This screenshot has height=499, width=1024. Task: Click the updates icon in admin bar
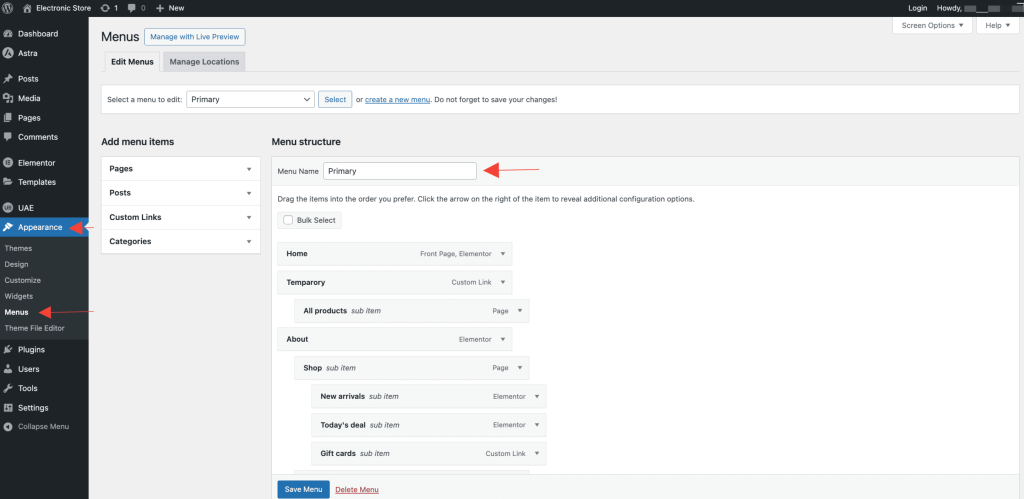pos(105,7)
